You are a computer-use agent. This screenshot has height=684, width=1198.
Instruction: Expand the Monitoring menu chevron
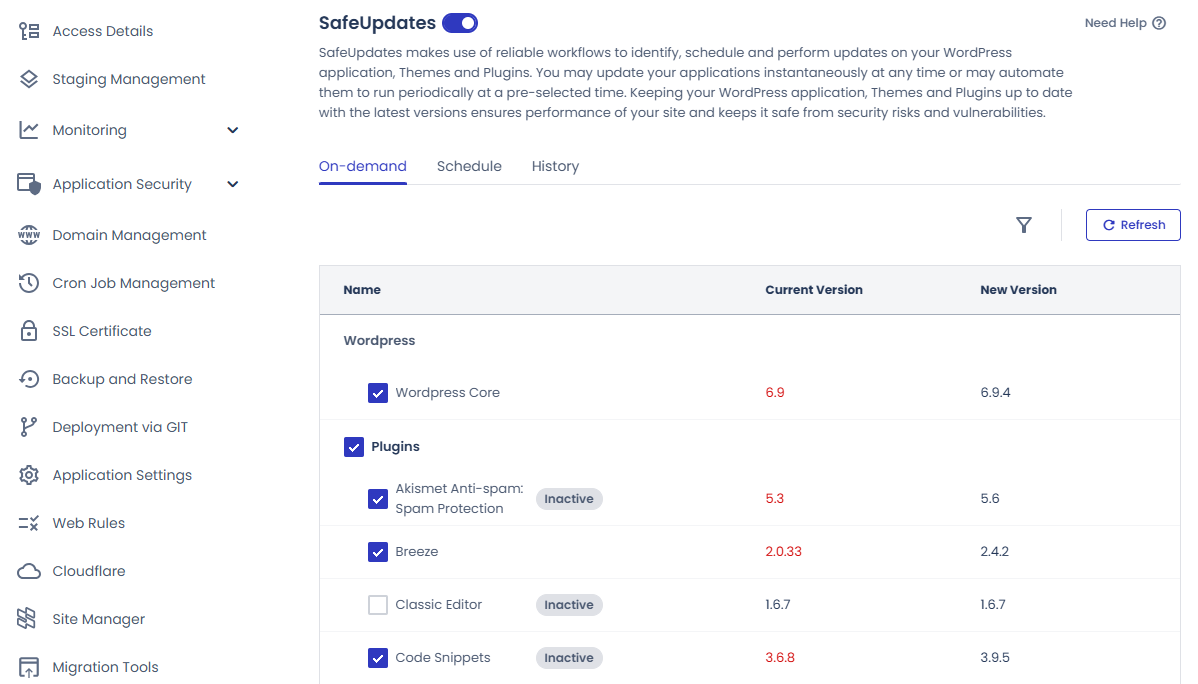click(x=233, y=130)
